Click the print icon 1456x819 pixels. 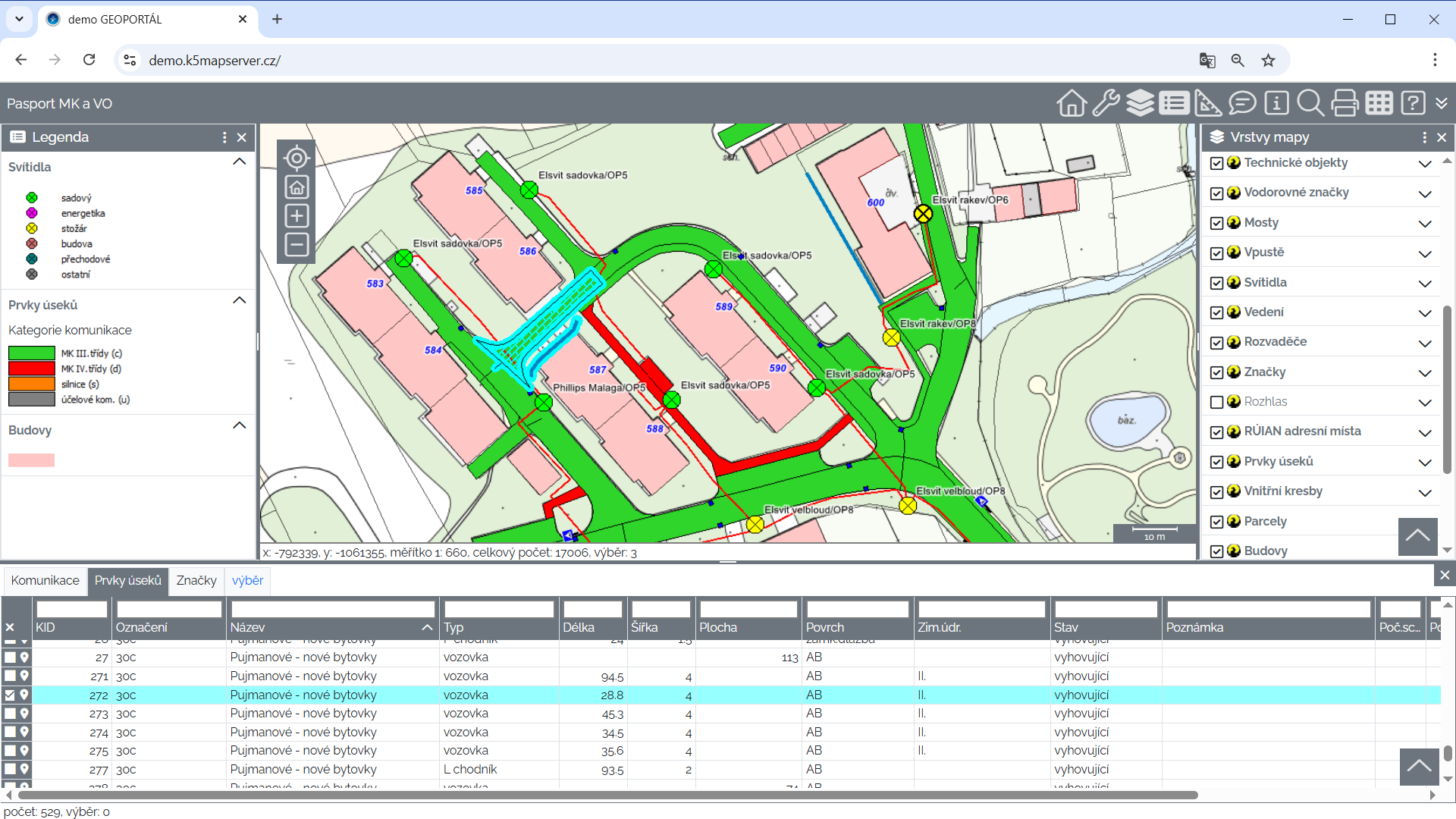coord(1345,103)
